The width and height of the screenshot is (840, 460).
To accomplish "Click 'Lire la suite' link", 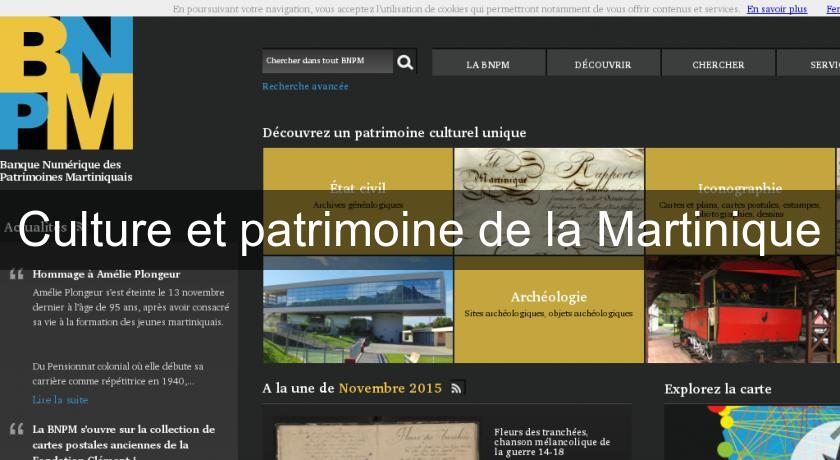I will click(x=60, y=399).
